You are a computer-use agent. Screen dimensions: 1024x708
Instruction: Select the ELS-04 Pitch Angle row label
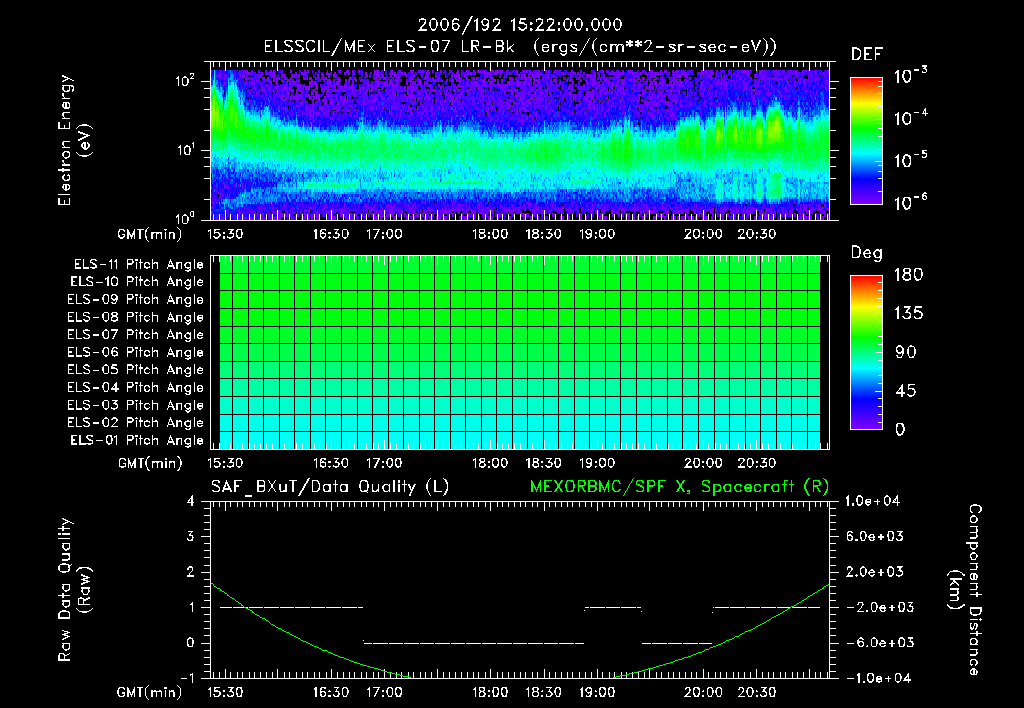click(x=136, y=387)
